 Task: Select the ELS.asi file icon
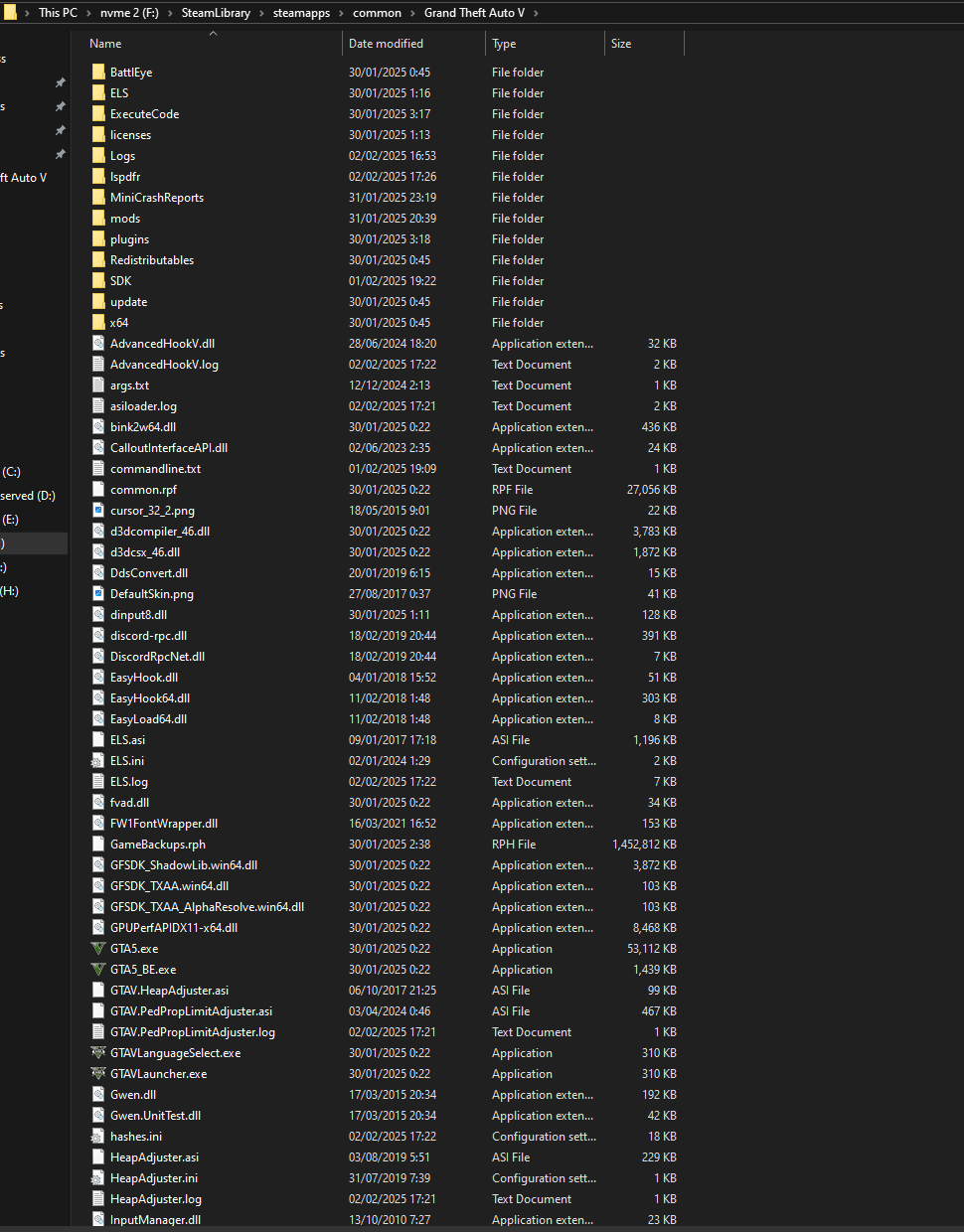(98, 739)
